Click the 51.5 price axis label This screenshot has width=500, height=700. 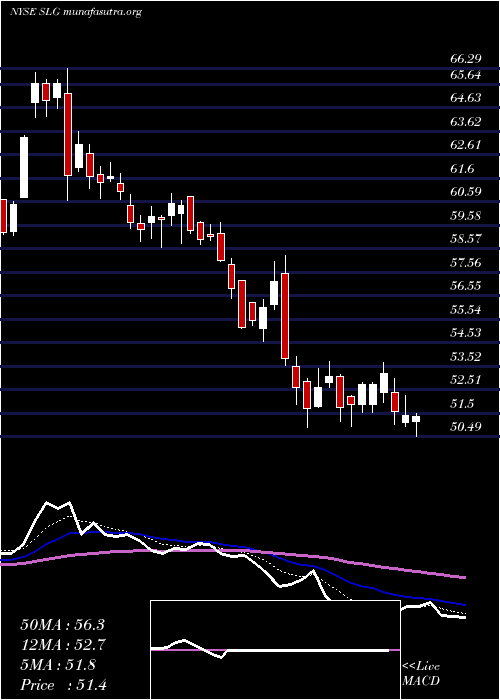tap(462, 404)
